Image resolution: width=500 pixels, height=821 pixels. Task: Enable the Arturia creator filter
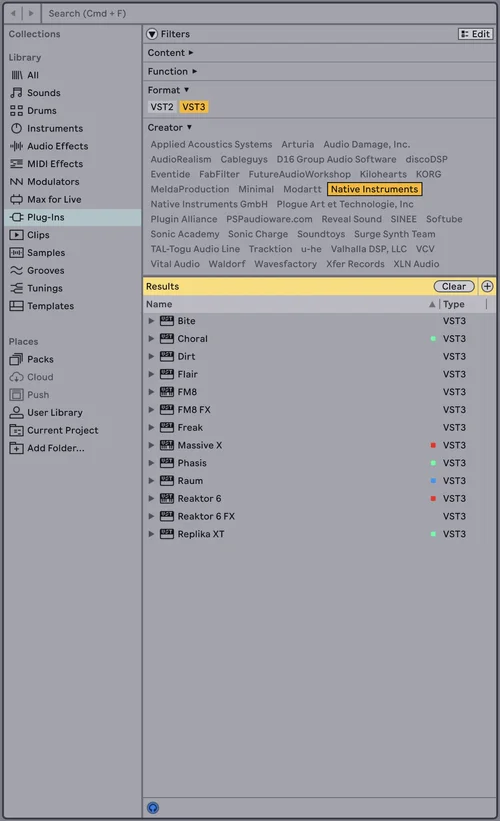point(297,145)
